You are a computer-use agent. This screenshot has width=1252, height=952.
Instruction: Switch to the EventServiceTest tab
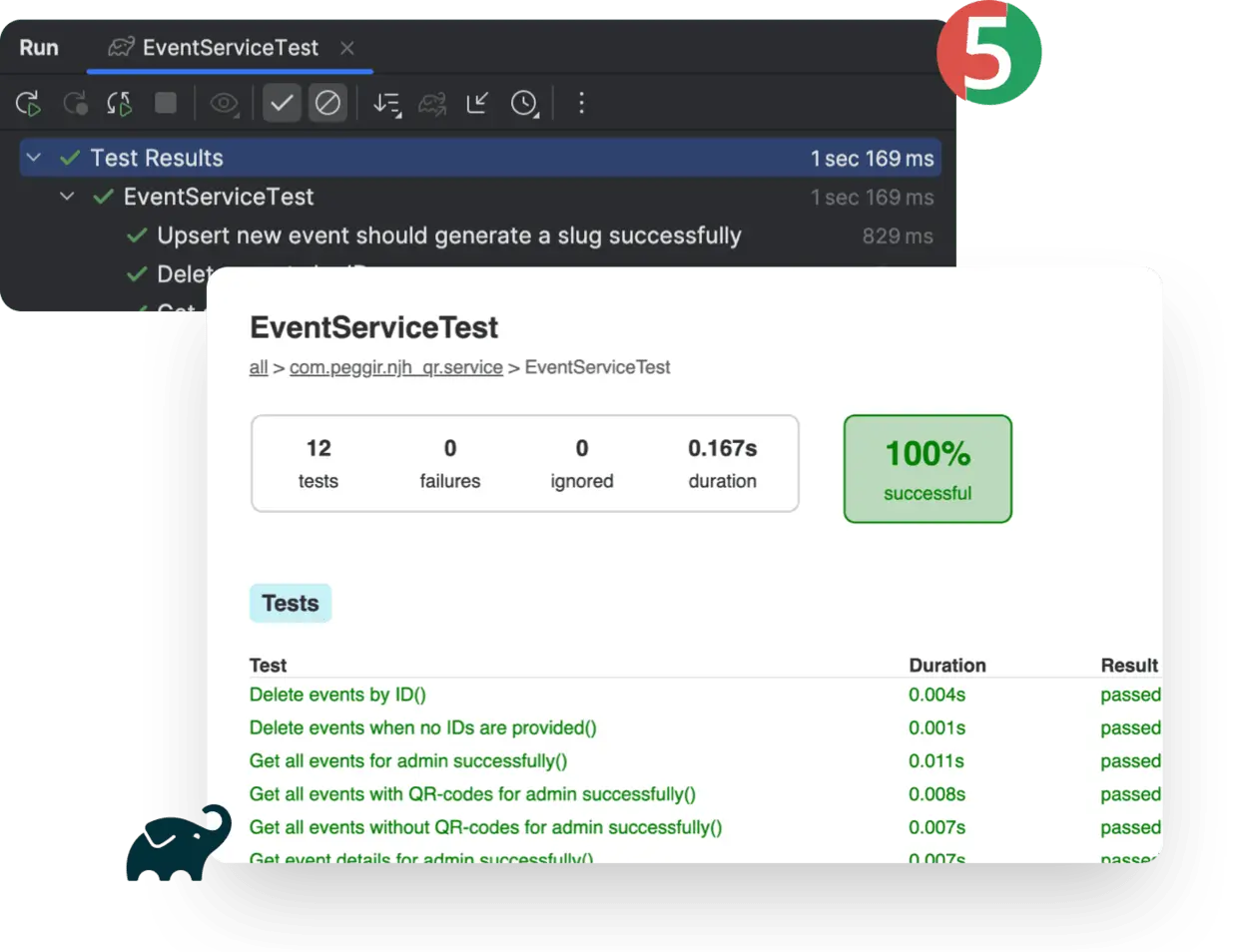pos(229,47)
